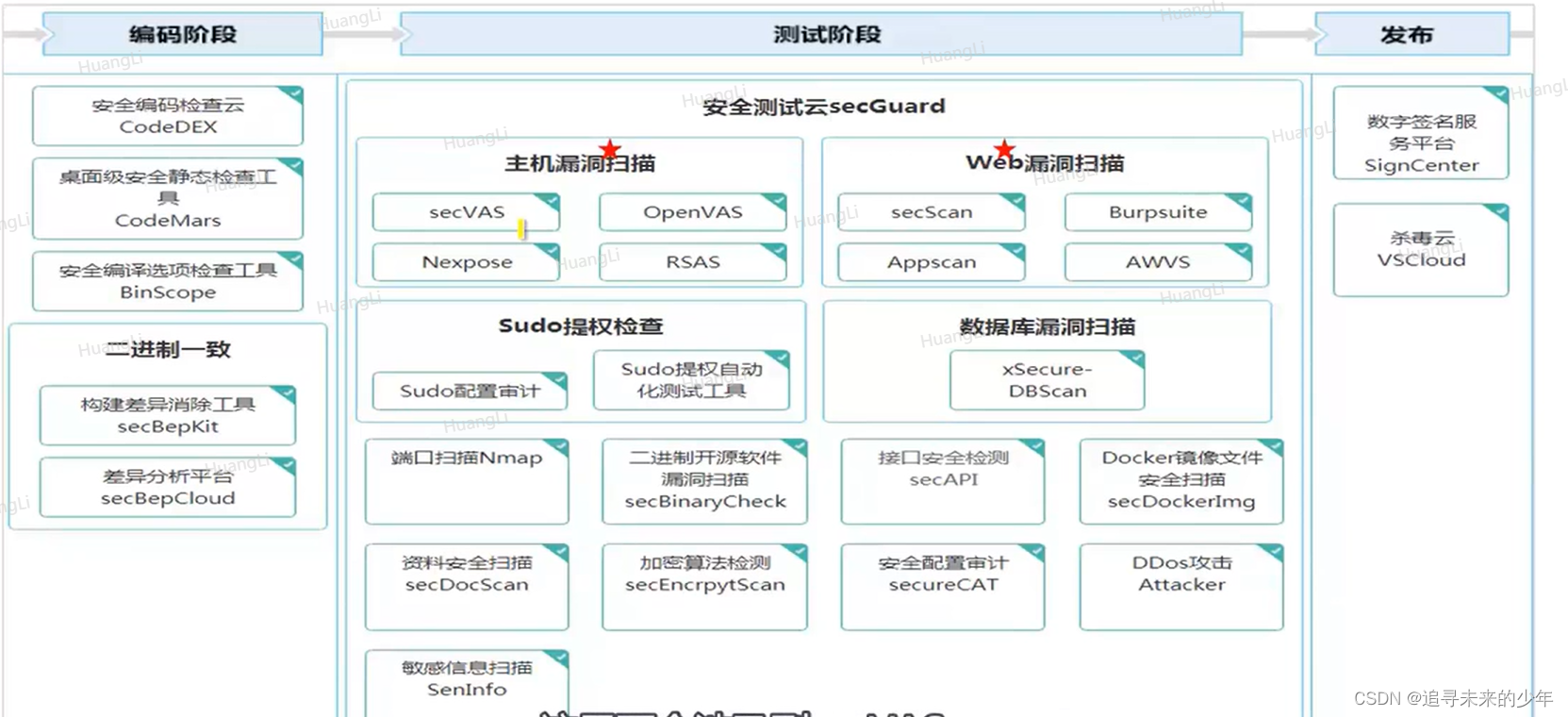Select the secBinaryCheck box
Image resolution: width=1568 pixels, height=717 pixels.
tap(705, 481)
